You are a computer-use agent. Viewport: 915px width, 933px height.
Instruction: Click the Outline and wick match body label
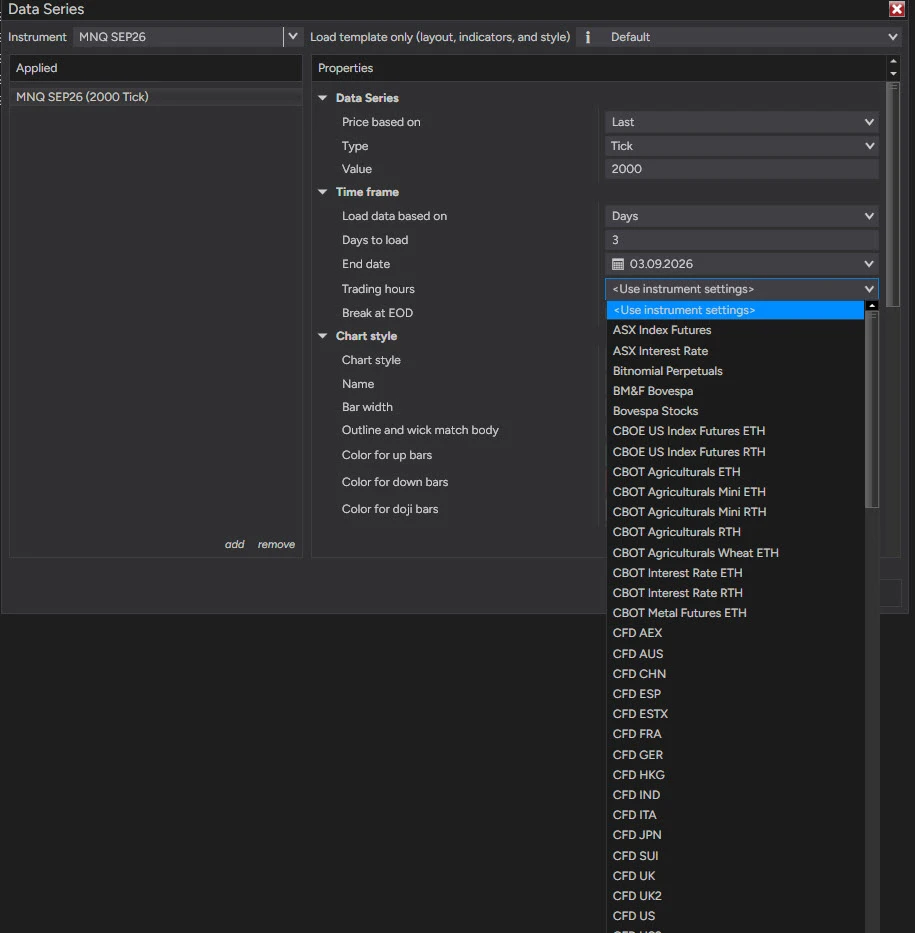click(x=420, y=430)
